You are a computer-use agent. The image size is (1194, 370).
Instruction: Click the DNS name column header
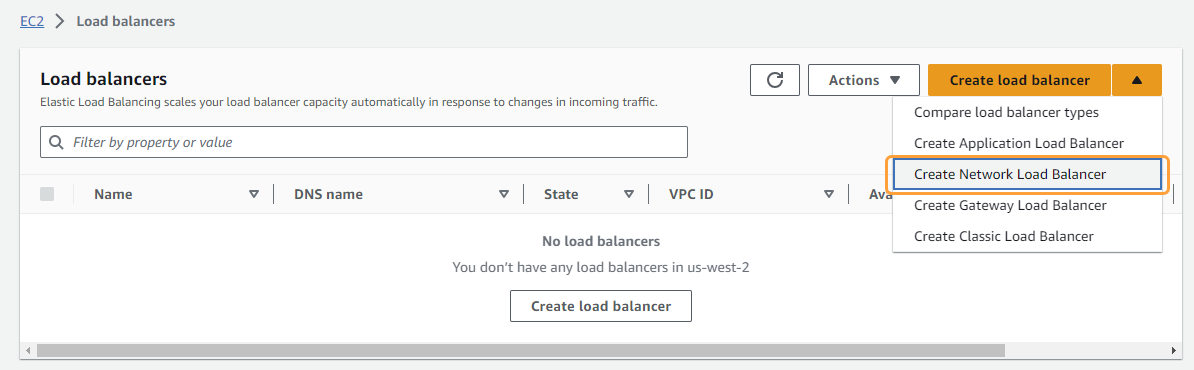coord(328,194)
